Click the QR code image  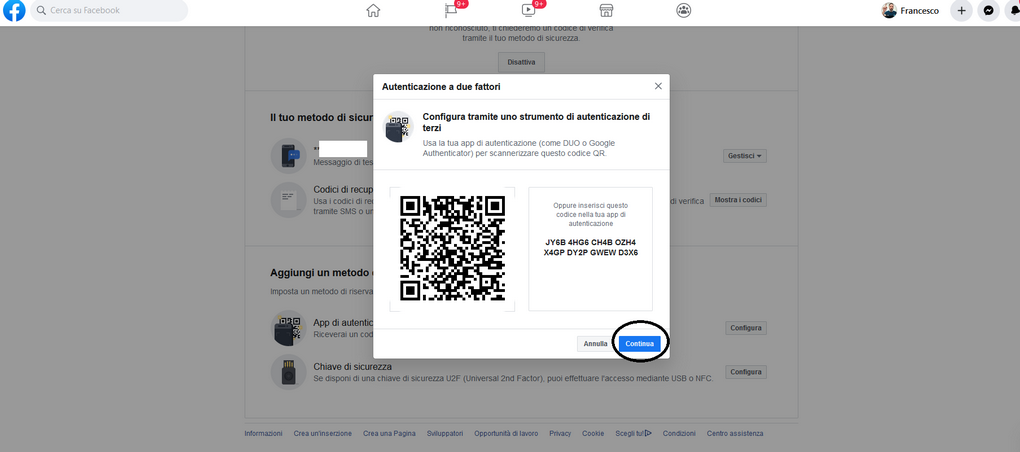(452, 248)
